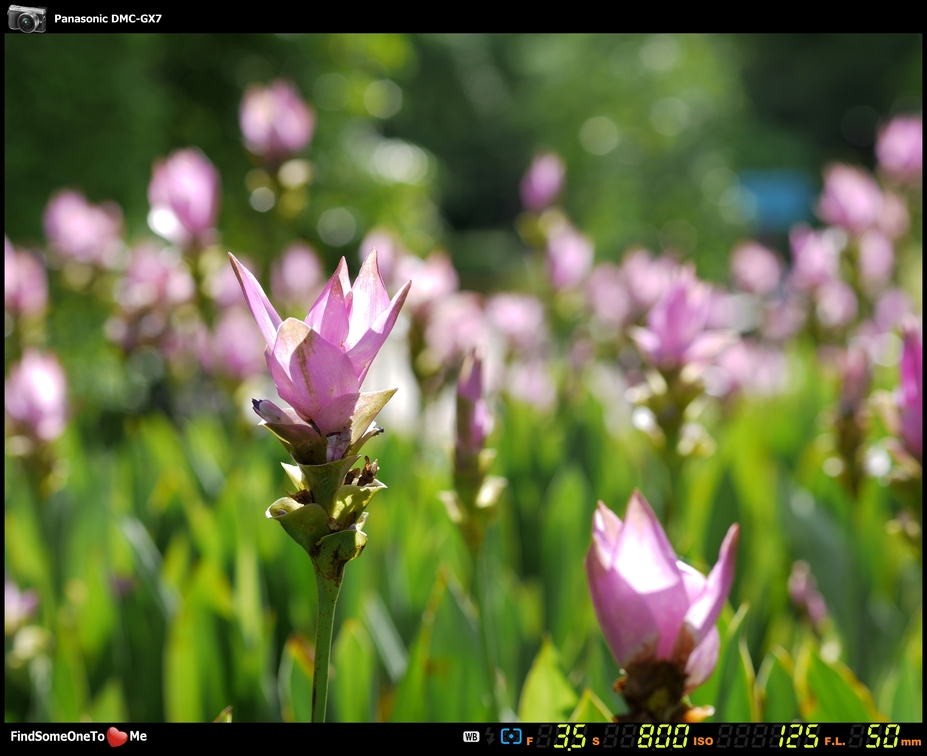Click the orange ISO label
The image size is (927, 756).
click(703, 741)
